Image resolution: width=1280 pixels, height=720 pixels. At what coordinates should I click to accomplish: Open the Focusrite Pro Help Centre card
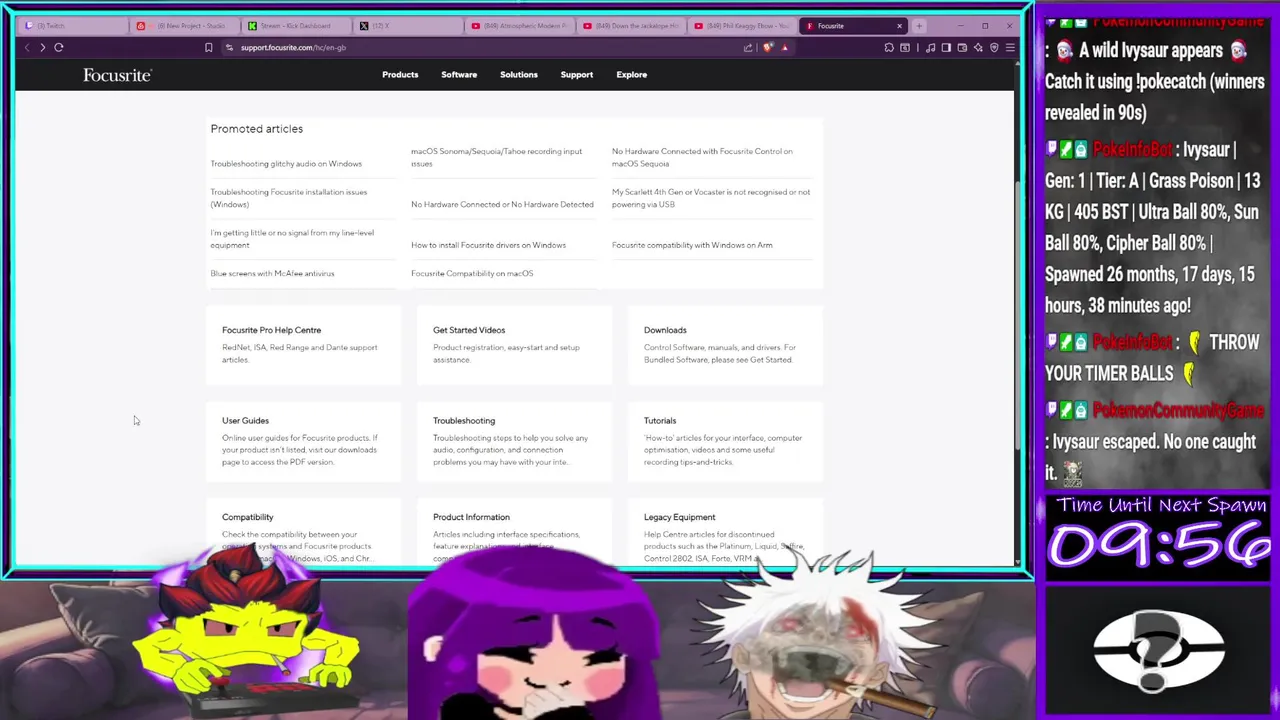pyautogui.click(x=303, y=345)
